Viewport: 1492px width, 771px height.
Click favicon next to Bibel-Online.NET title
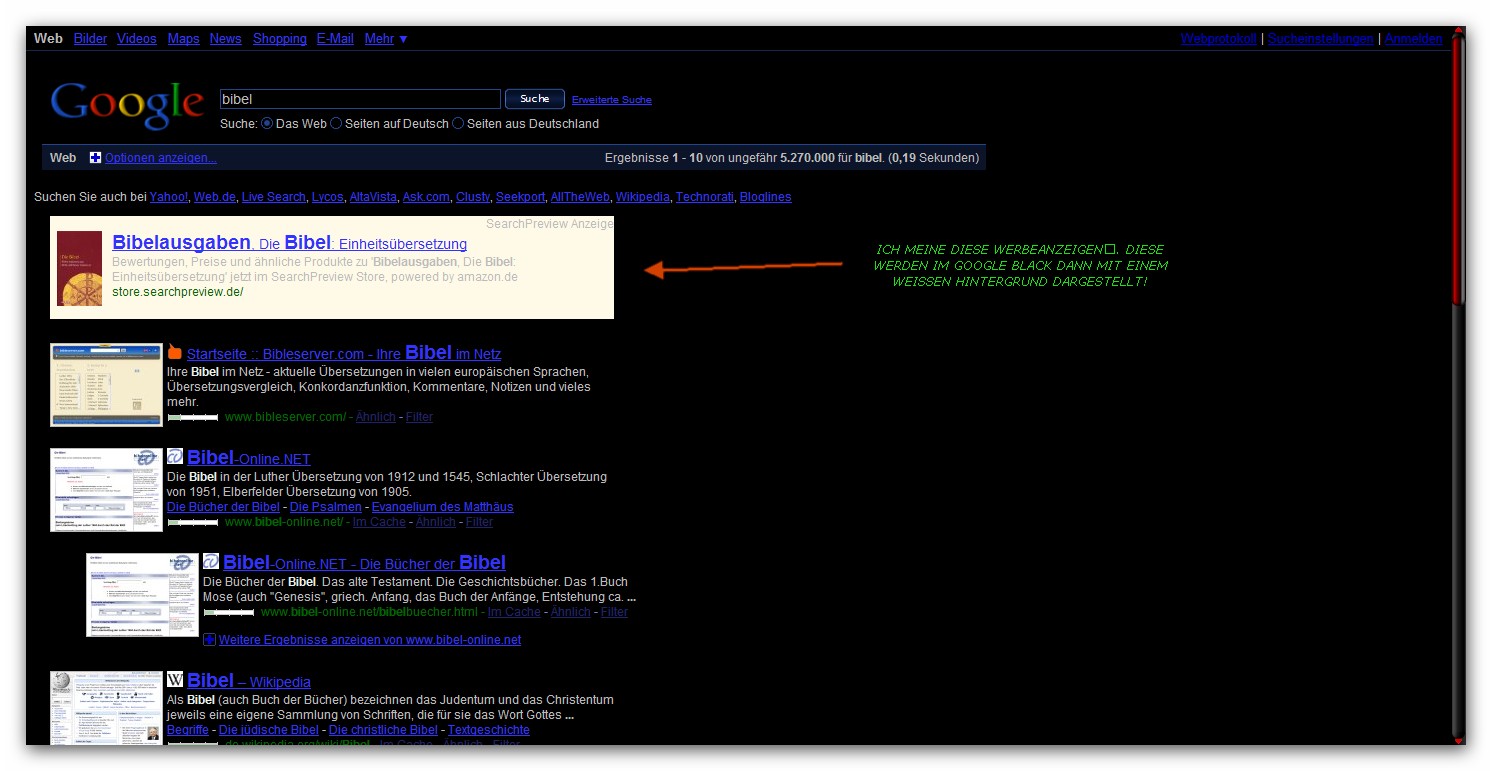pos(175,457)
